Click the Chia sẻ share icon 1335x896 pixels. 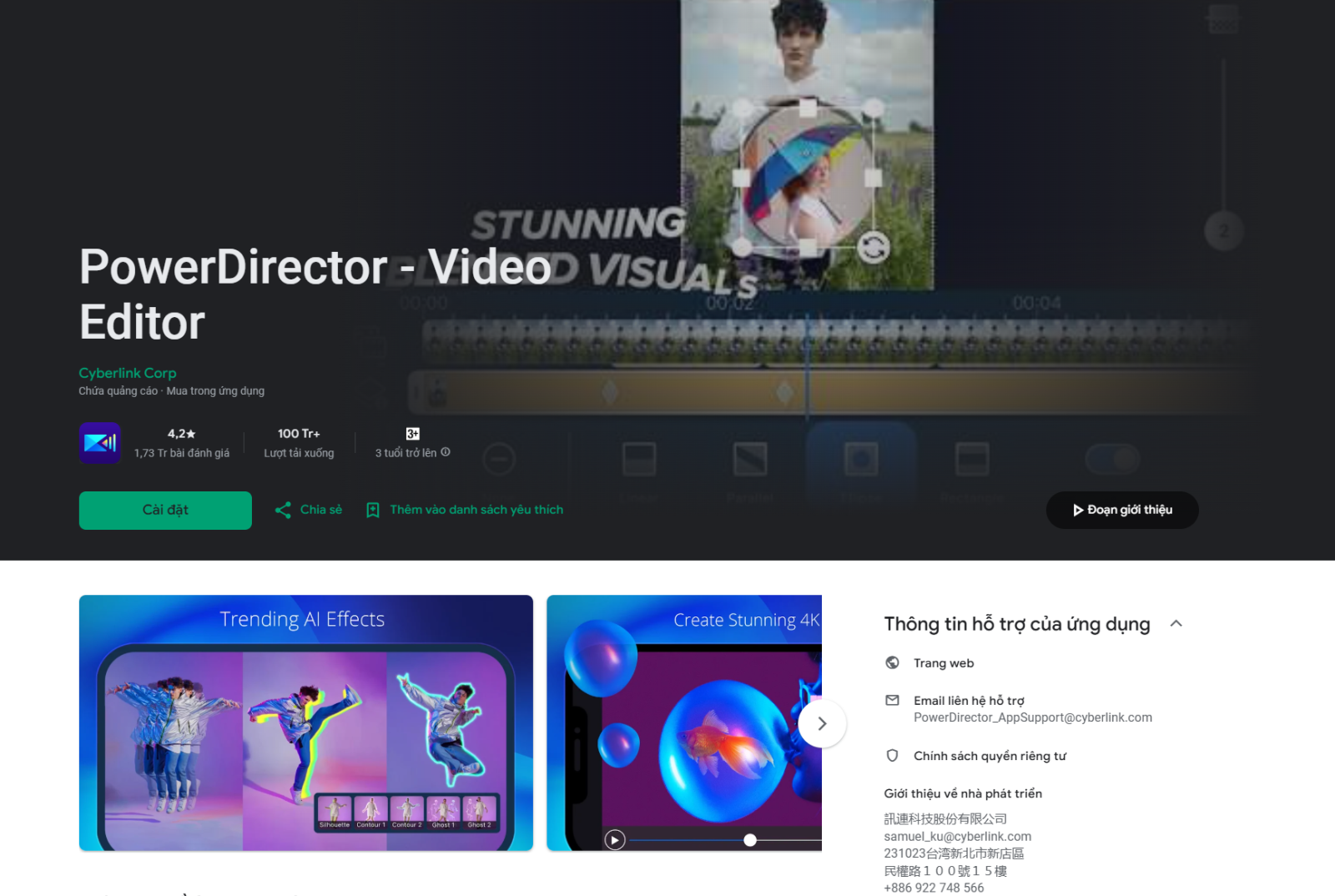pos(283,510)
